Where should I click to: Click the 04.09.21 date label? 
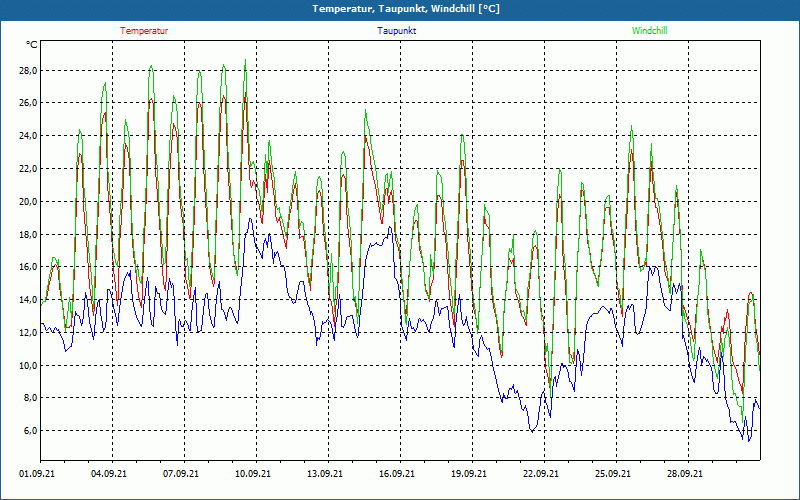109,475
